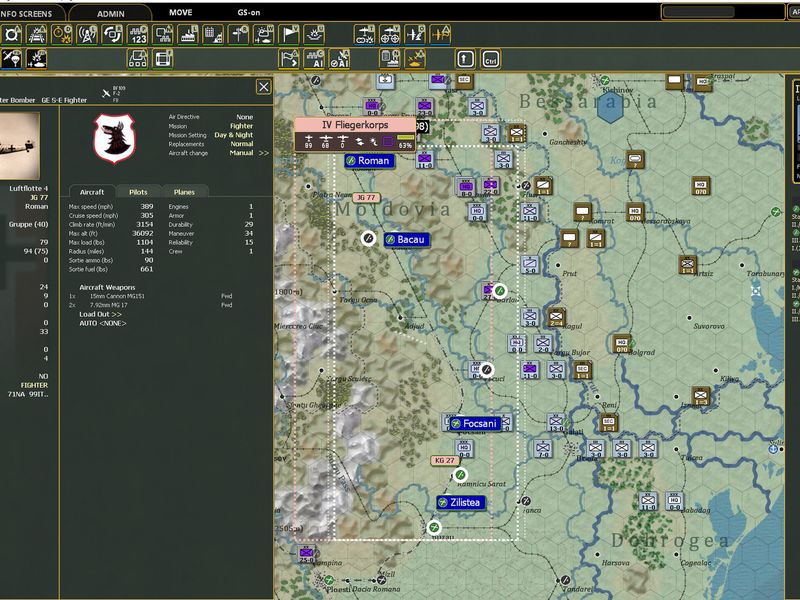
Task: Switch to the Aircraft tab
Action: tap(92, 192)
